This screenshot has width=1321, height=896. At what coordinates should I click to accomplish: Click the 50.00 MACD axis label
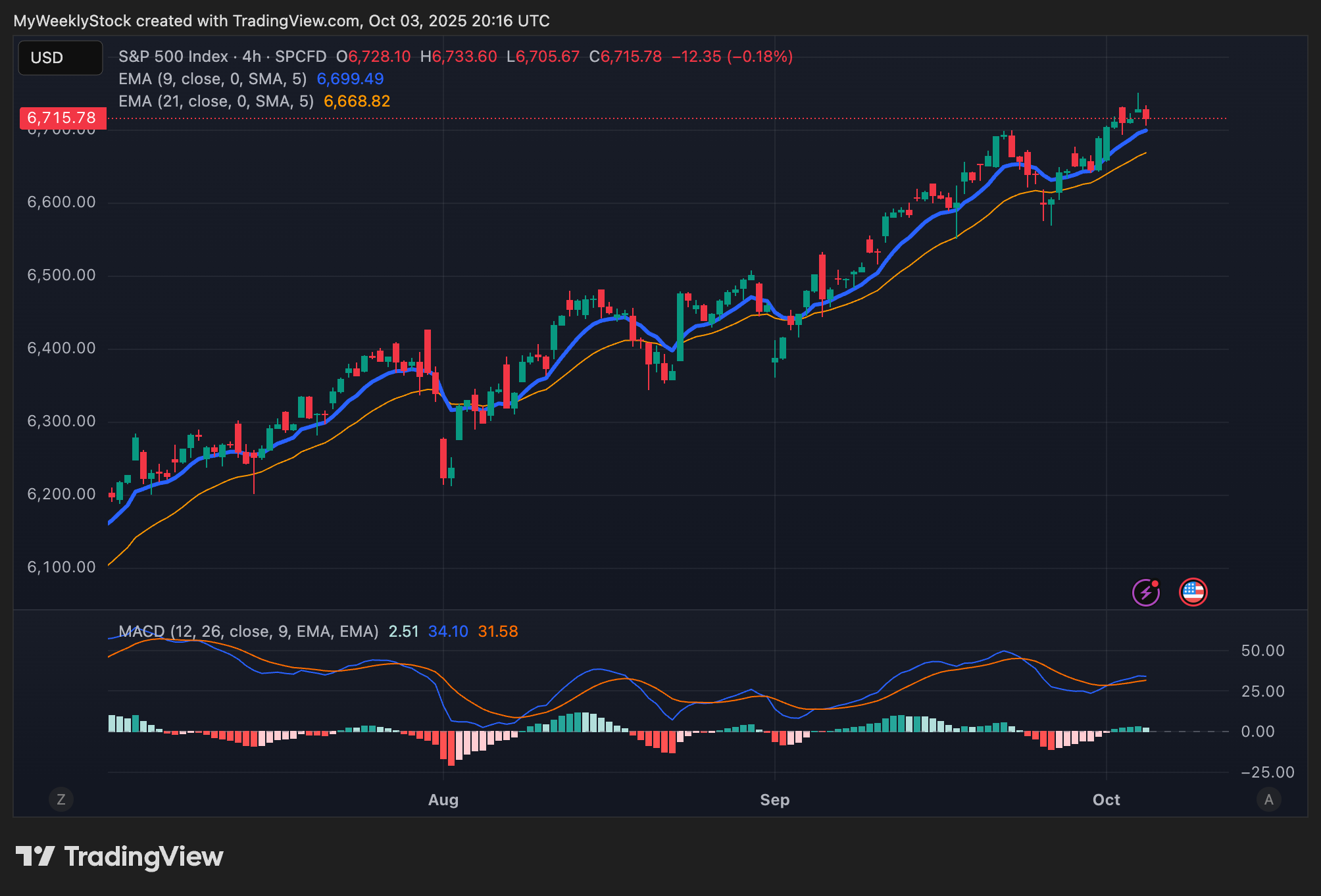pyautogui.click(x=1262, y=651)
